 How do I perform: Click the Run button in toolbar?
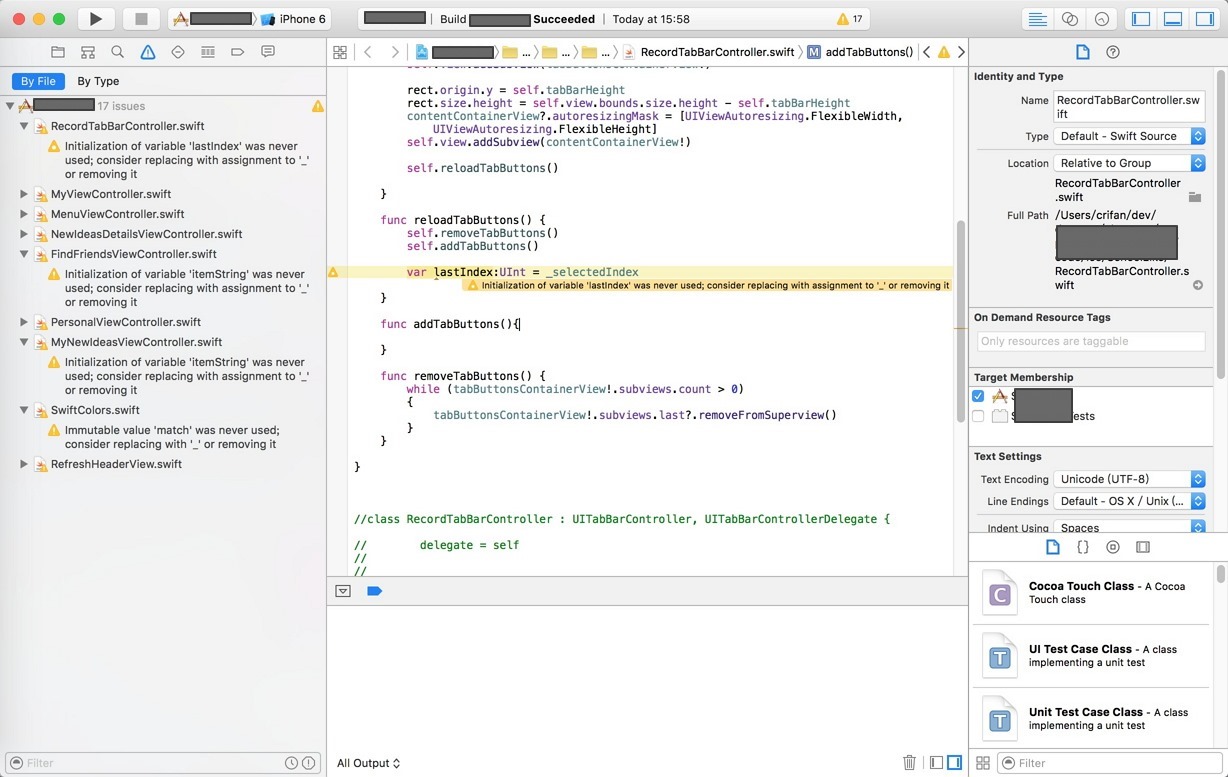95,19
